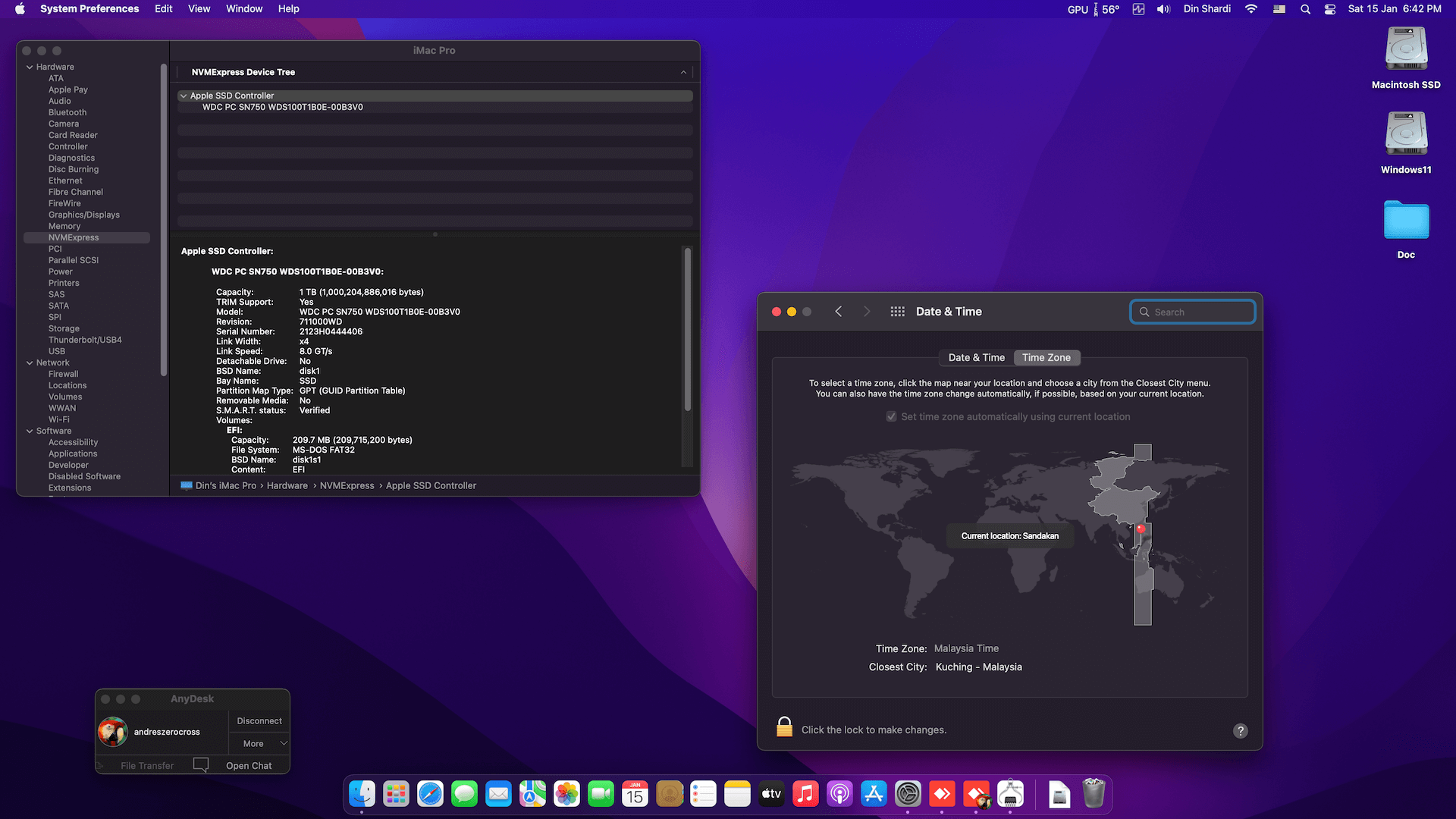Open Reminders from the Dock
Screen dimensions: 1456x819
click(x=703, y=794)
